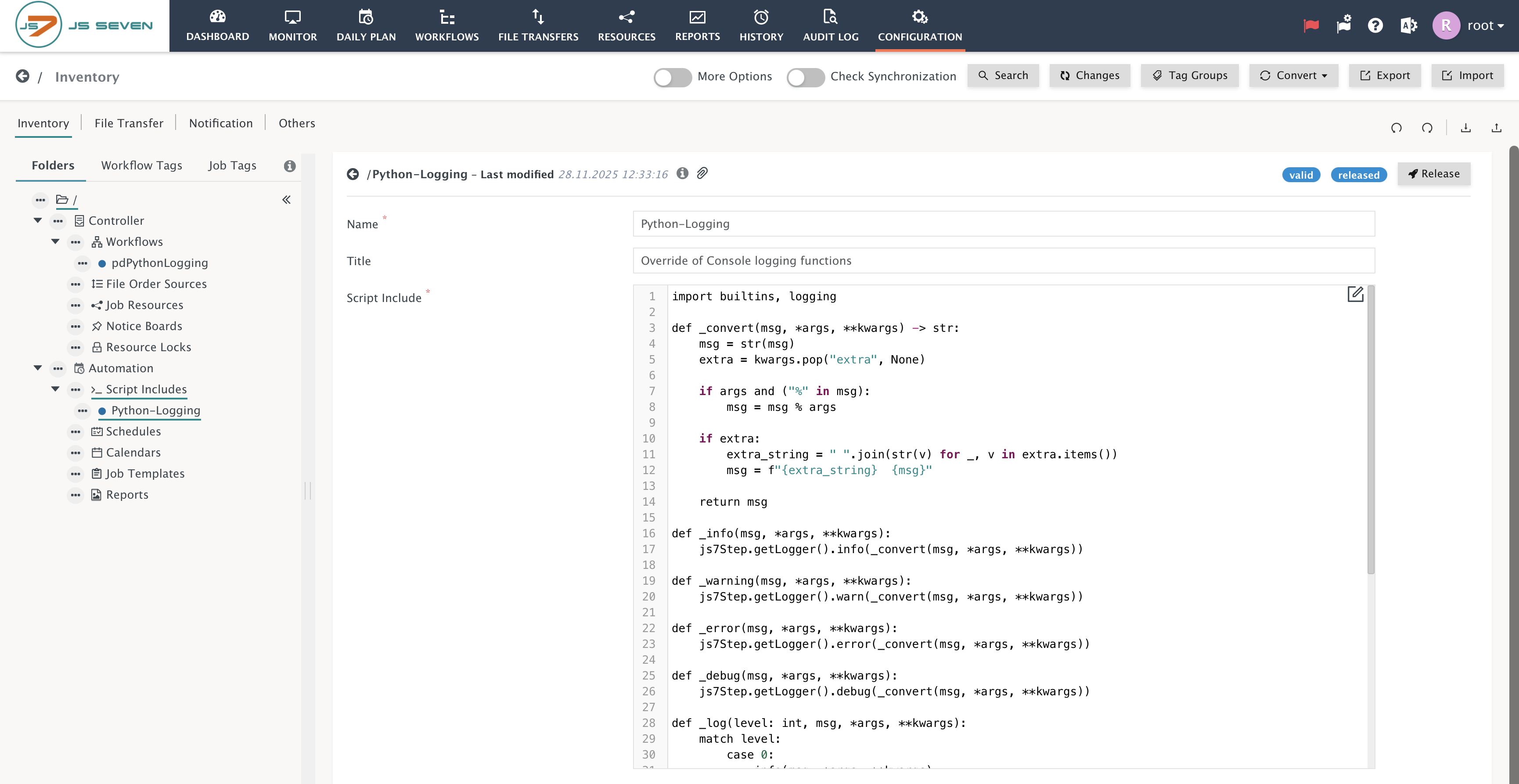1519x784 pixels.
Task: Click the paperclip icon beside Last modified
Action: 702,173
